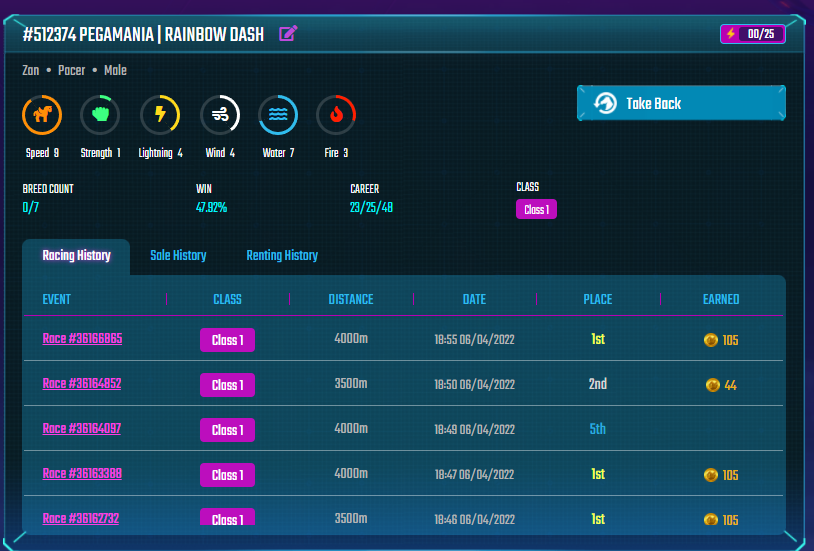Screen dimensions: 814x551
Task: Click date 18:47 06/04/2022
Action: [474, 475]
